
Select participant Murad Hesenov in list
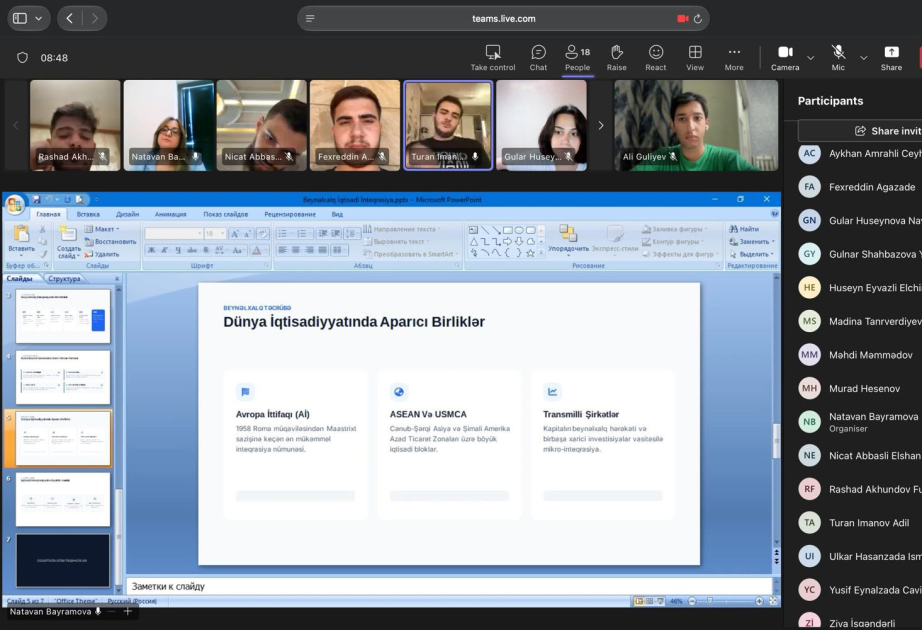(x=860, y=388)
